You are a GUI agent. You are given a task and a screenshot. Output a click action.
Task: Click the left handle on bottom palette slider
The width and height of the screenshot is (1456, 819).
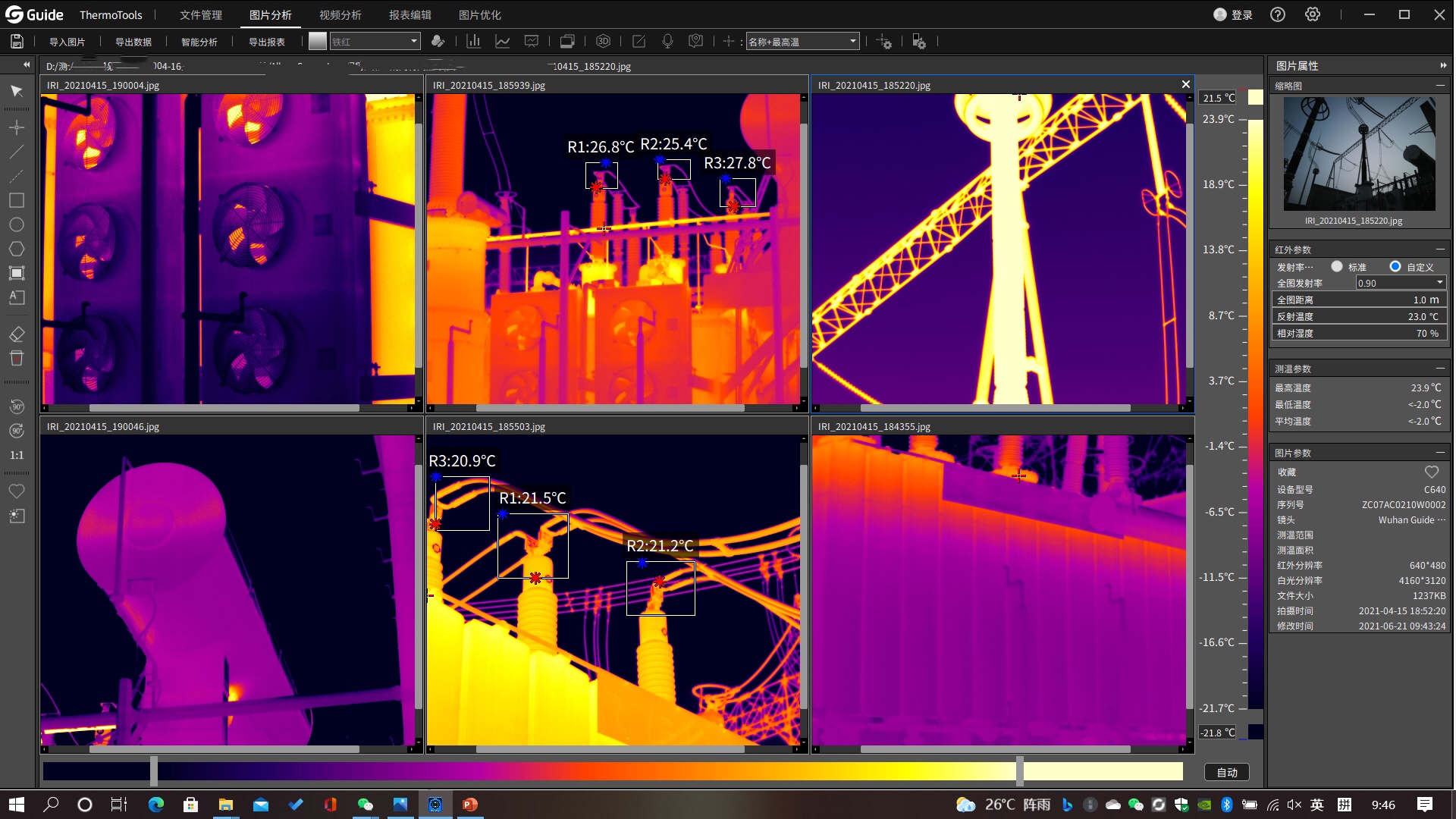[x=154, y=771]
